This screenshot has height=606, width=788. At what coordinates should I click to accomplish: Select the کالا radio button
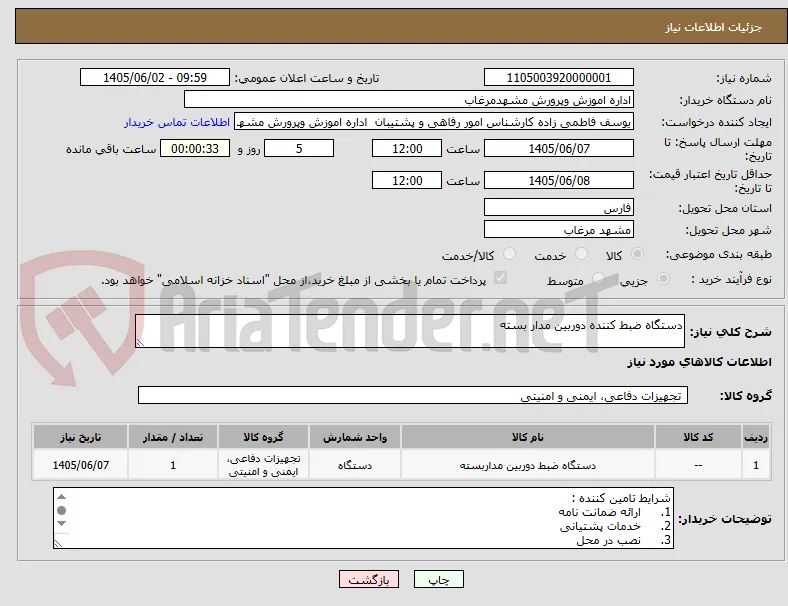pyautogui.click(x=637, y=254)
